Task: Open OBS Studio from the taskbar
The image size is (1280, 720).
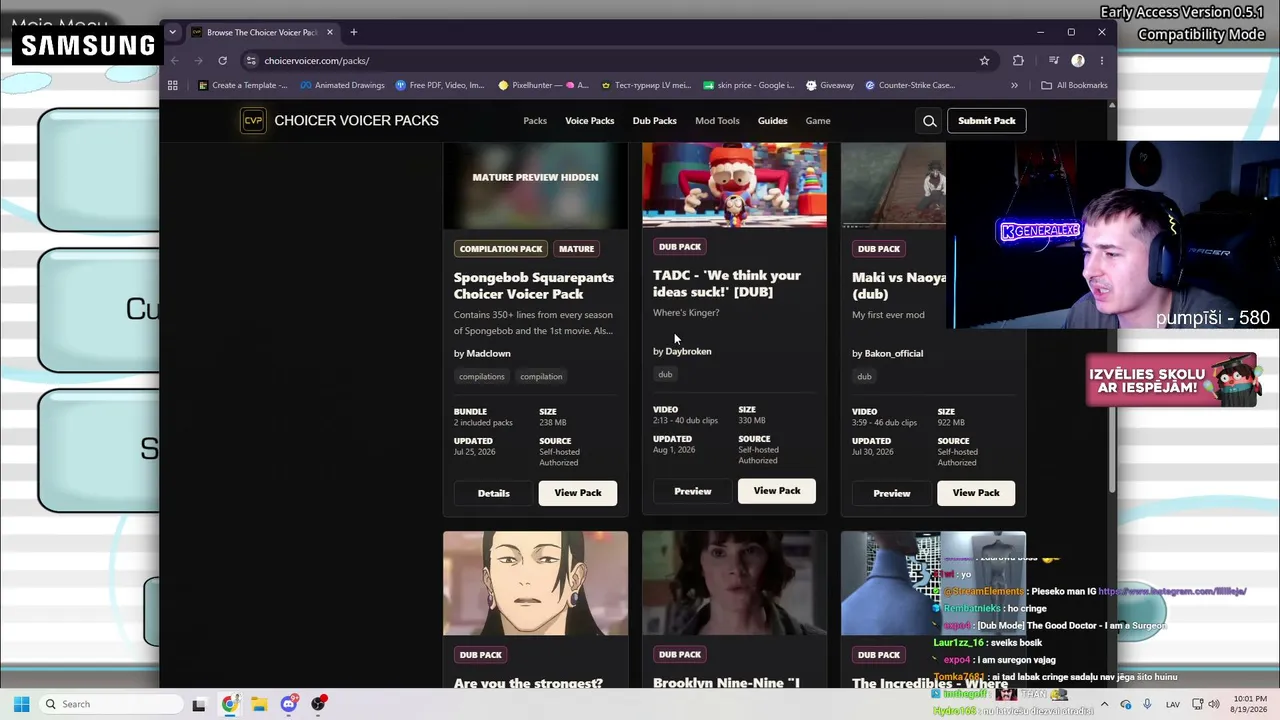Action: (x=319, y=704)
